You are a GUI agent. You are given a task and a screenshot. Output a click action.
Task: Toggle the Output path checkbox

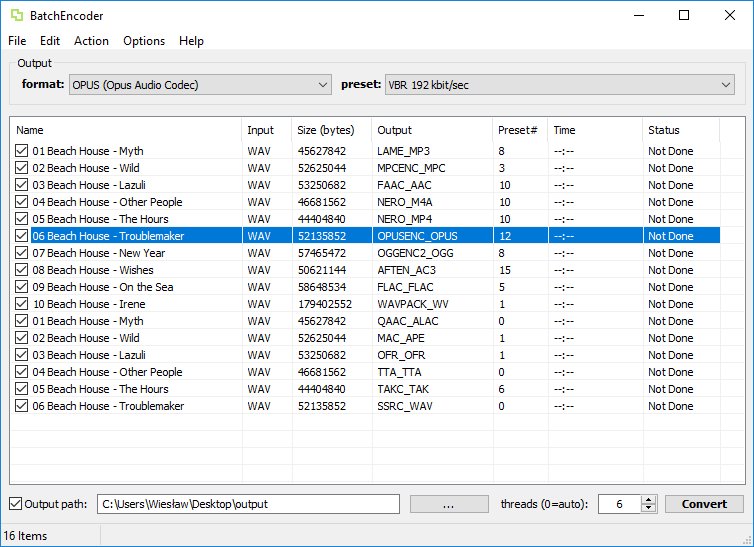point(15,504)
